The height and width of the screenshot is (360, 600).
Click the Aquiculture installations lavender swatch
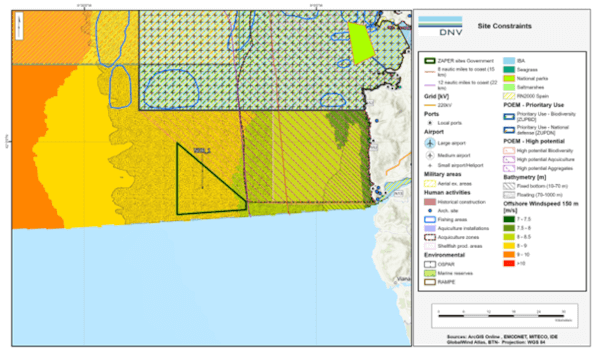tap(430, 228)
